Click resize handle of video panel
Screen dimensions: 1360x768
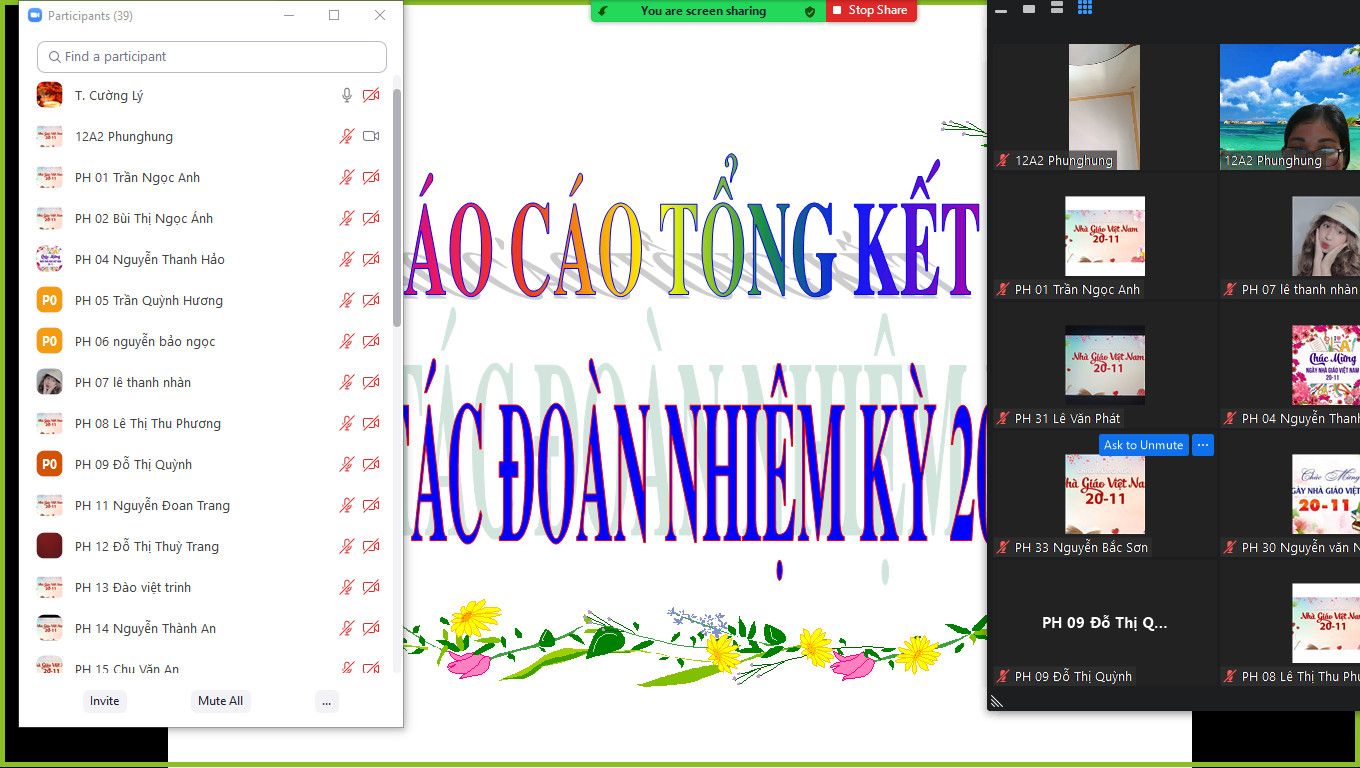click(x=996, y=701)
